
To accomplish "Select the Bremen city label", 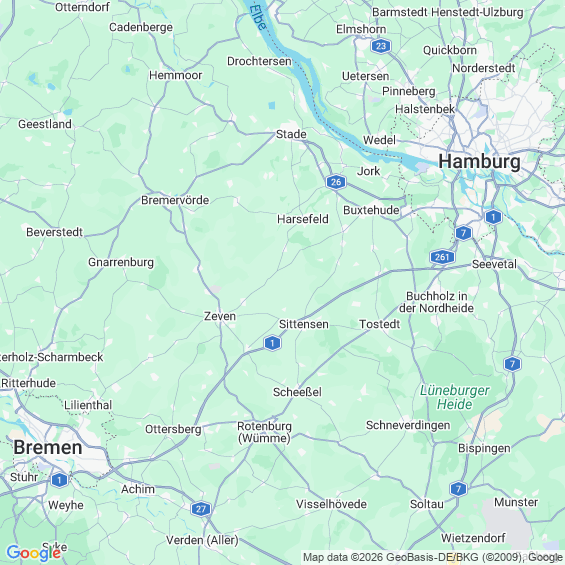I will pos(48,448).
